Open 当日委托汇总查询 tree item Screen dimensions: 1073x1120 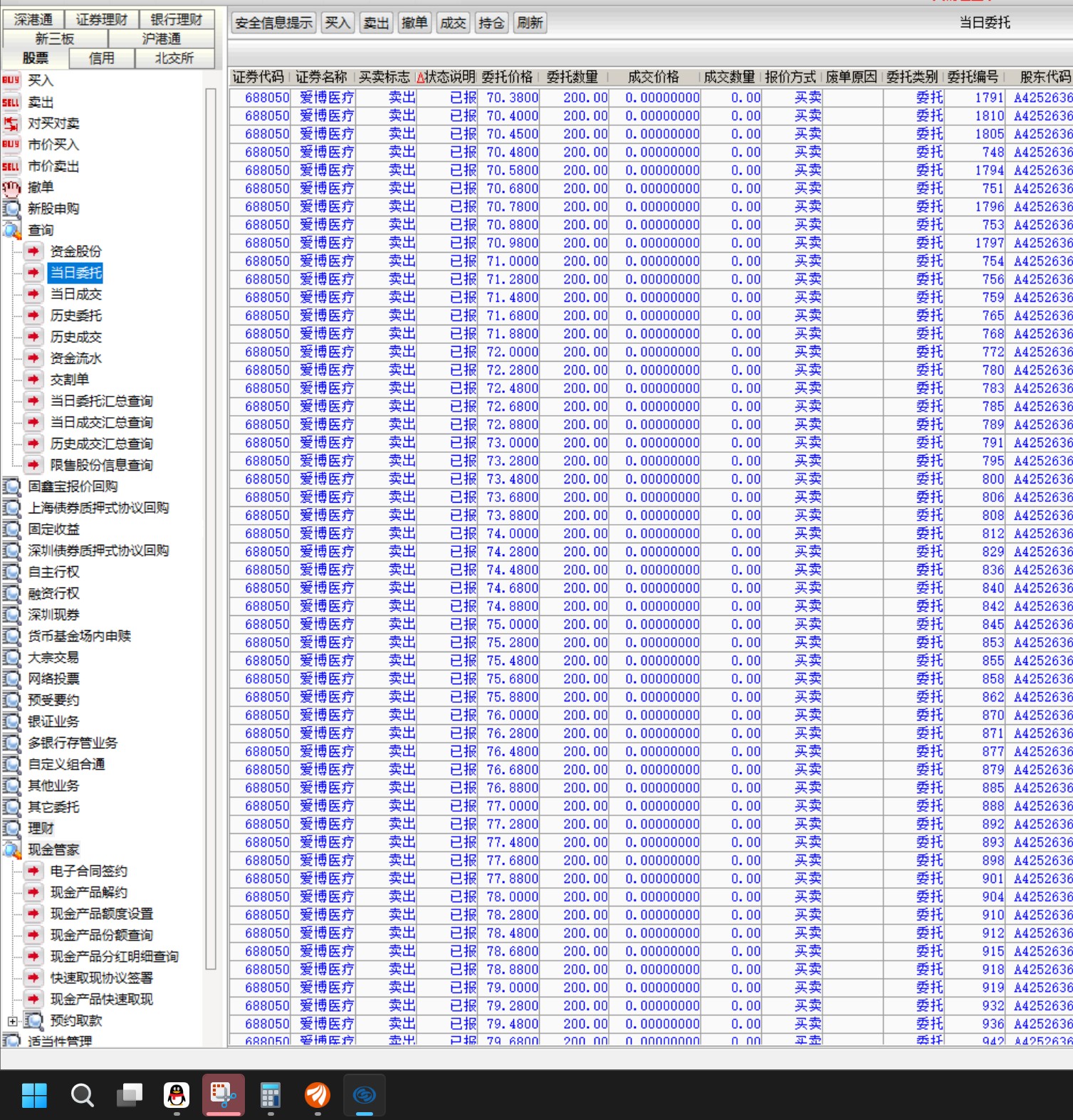pyautogui.click(x=102, y=401)
